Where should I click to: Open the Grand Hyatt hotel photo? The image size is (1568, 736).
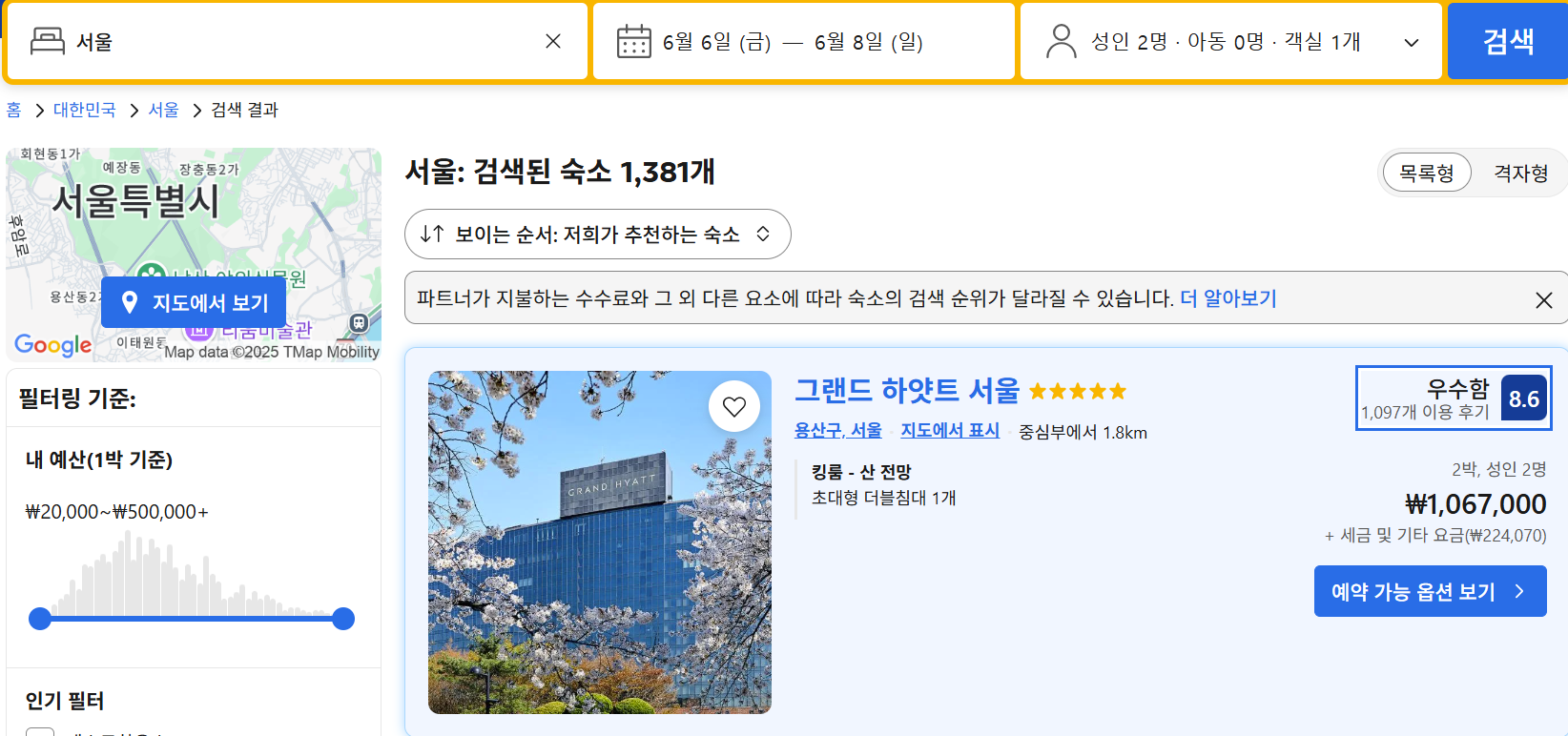pyautogui.click(x=600, y=542)
